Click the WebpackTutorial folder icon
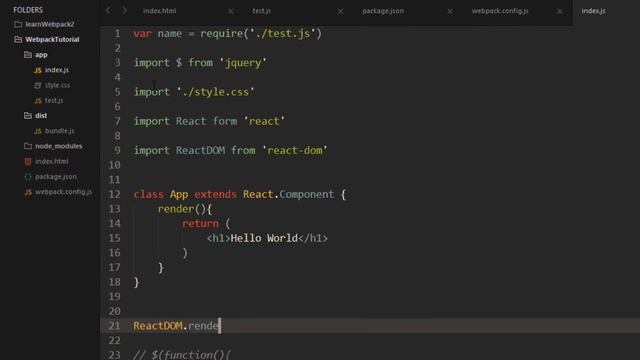This screenshot has height=360, width=640. [x=18, y=39]
